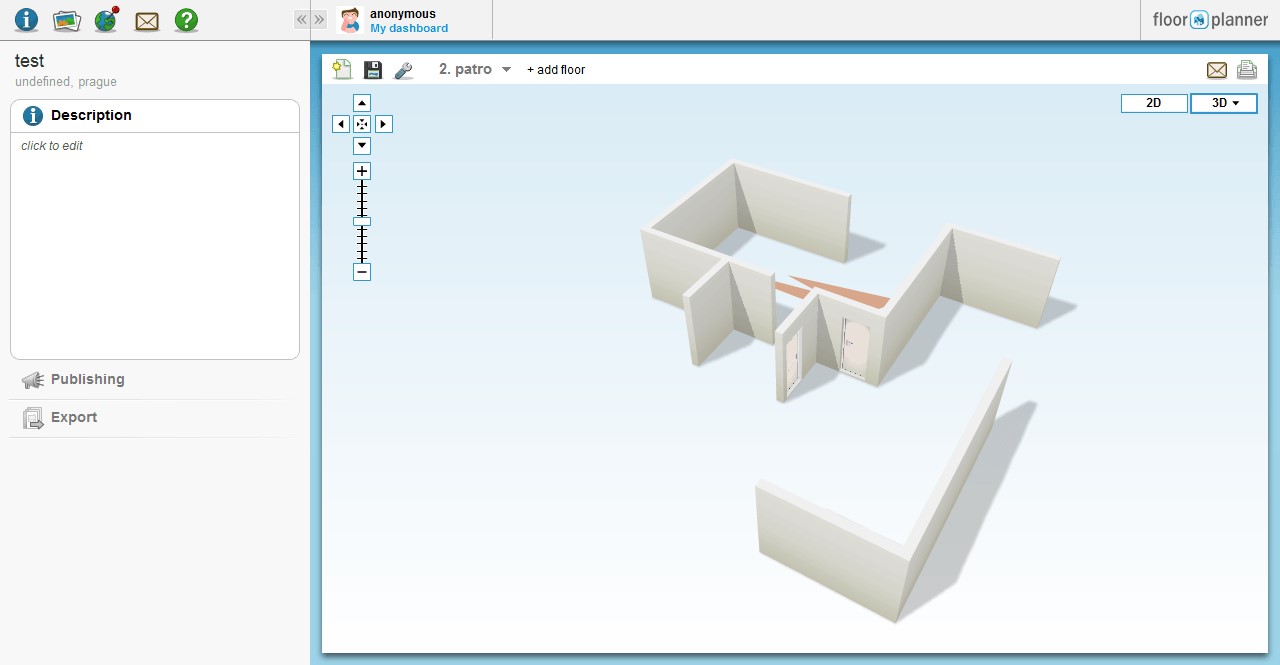The width and height of the screenshot is (1280, 665).
Task: Select the door in the 3D model
Action: tap(855, 346)
